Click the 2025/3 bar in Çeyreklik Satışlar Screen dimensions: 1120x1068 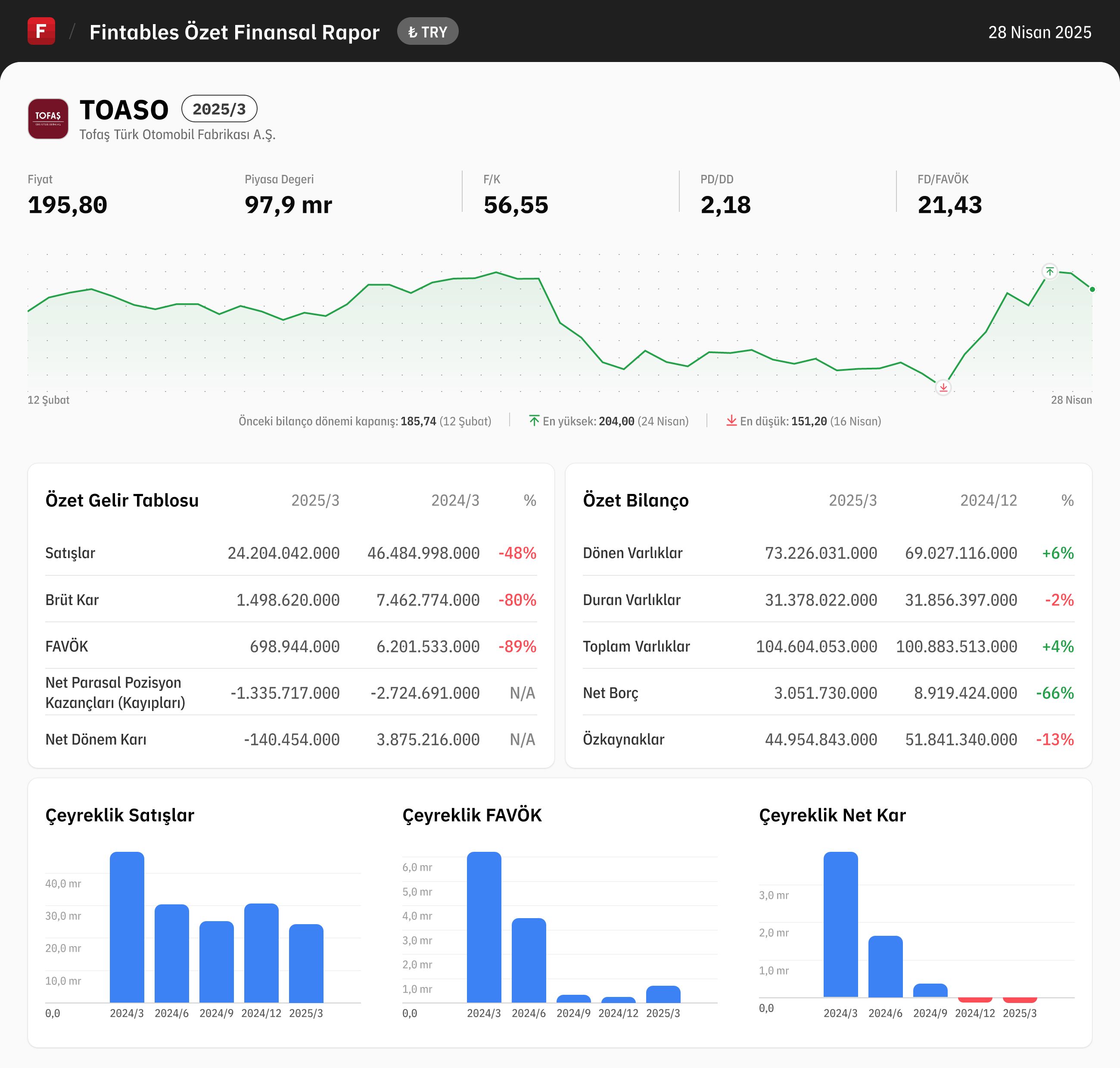click(306, 963)
